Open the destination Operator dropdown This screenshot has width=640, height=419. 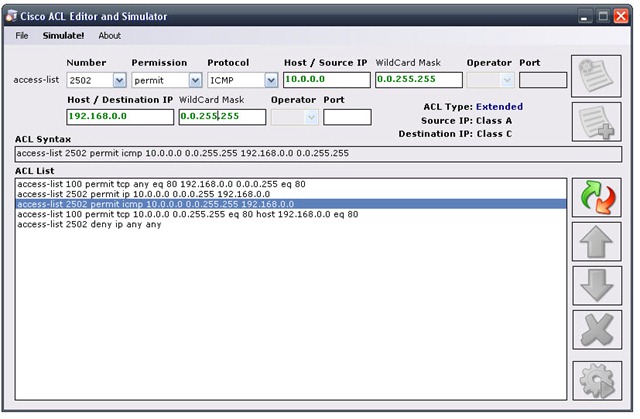(295, 117)
